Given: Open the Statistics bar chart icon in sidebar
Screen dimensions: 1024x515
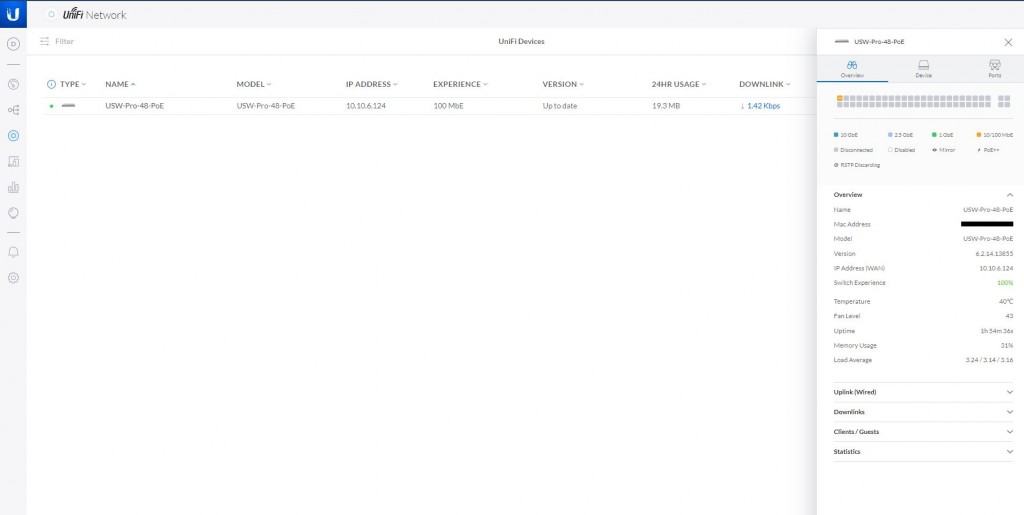Looking at the screenshot, I should (x=13, y=187).
